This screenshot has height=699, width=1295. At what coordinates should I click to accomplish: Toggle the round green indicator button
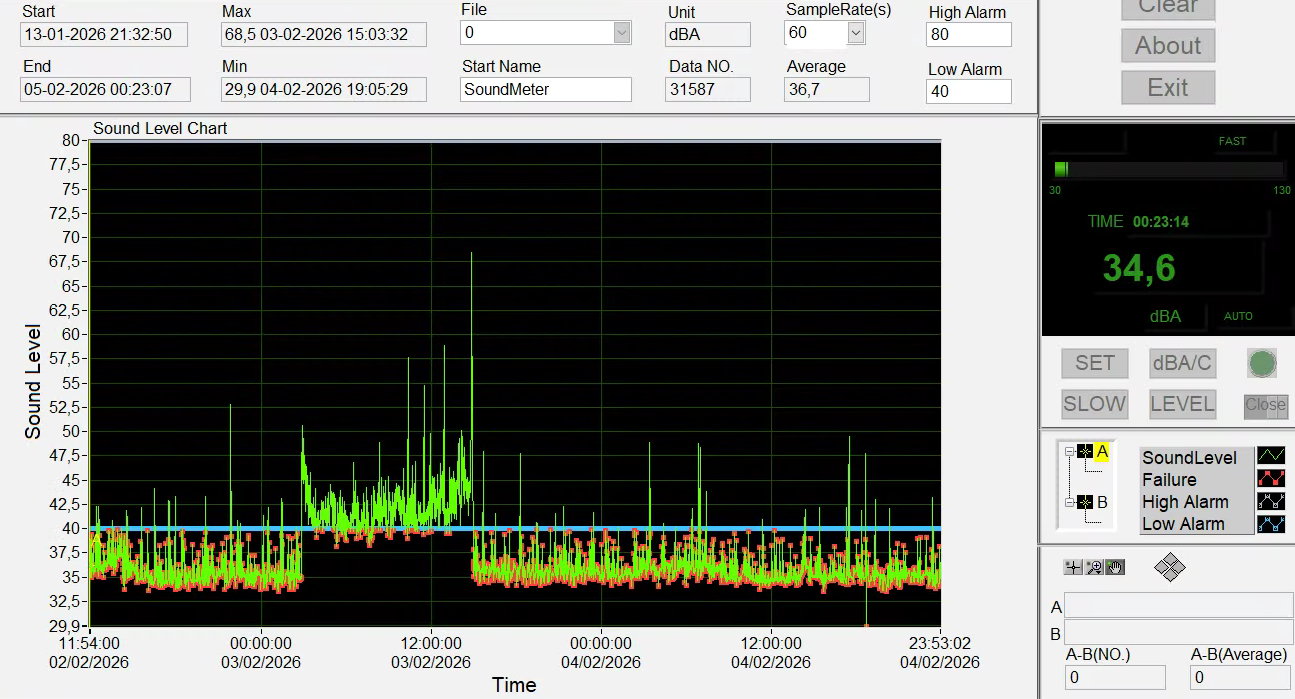(1262, 364)
